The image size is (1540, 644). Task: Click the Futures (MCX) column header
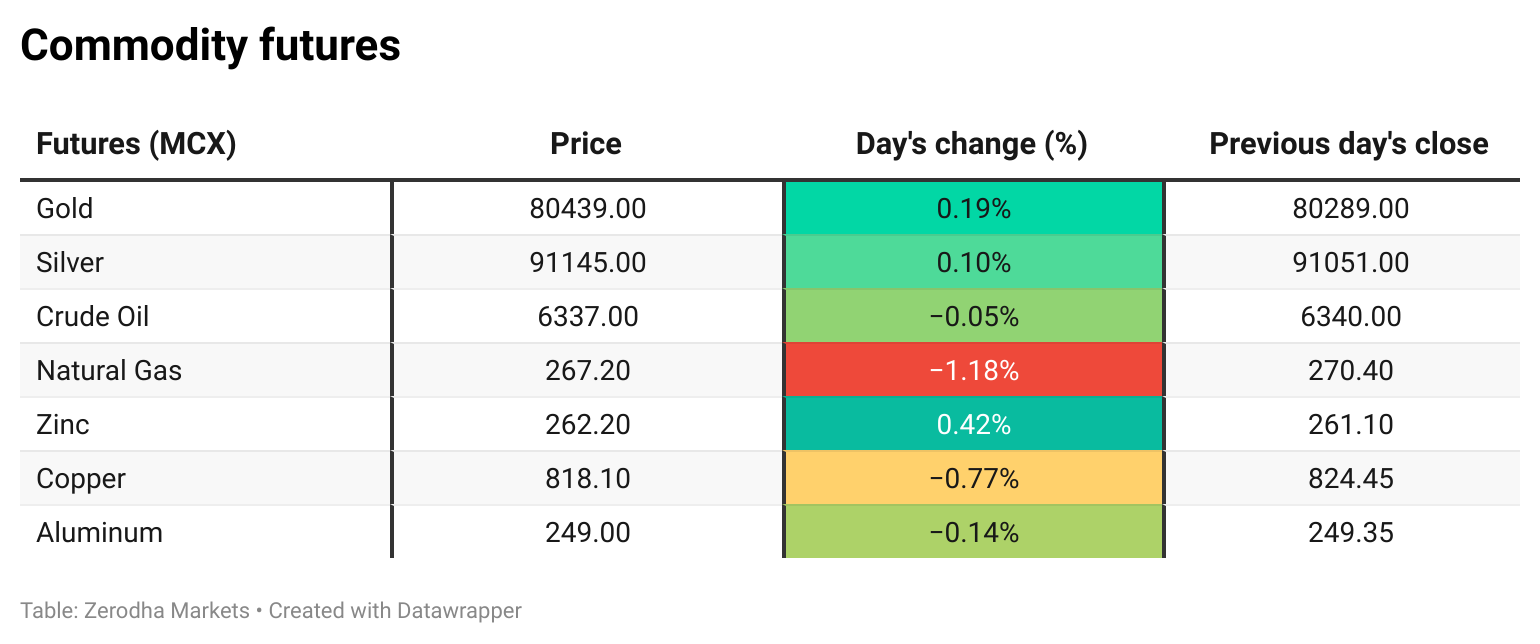(136, 144)
